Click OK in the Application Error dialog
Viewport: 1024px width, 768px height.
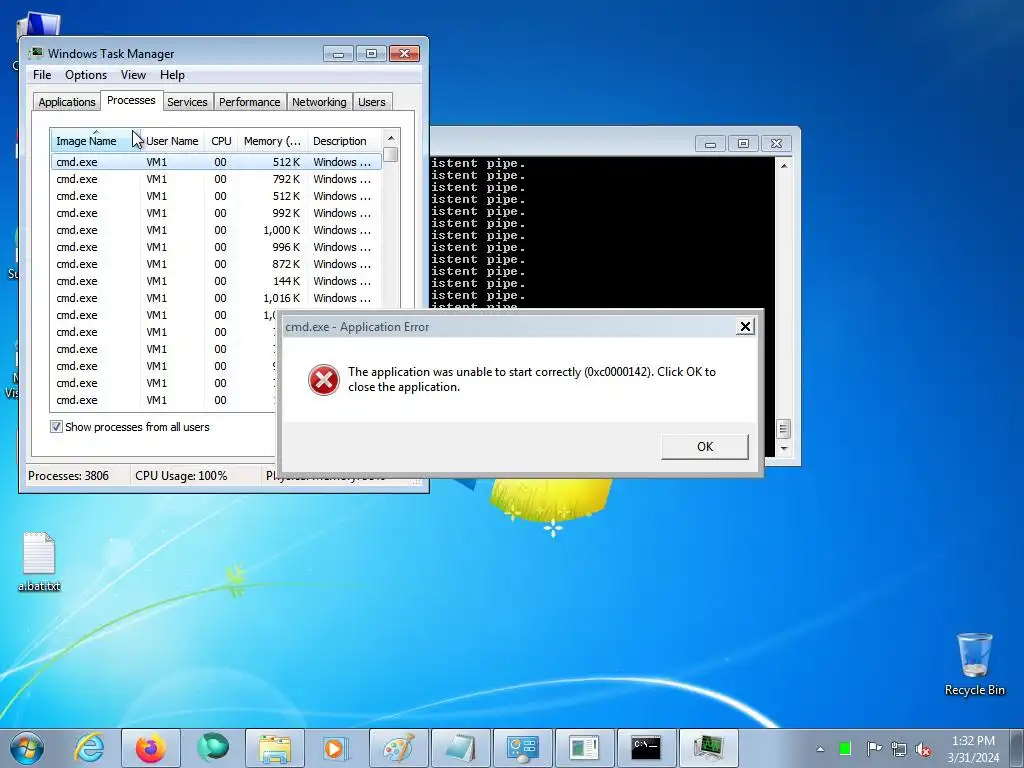pyautogui.click(x=705, y=447)
